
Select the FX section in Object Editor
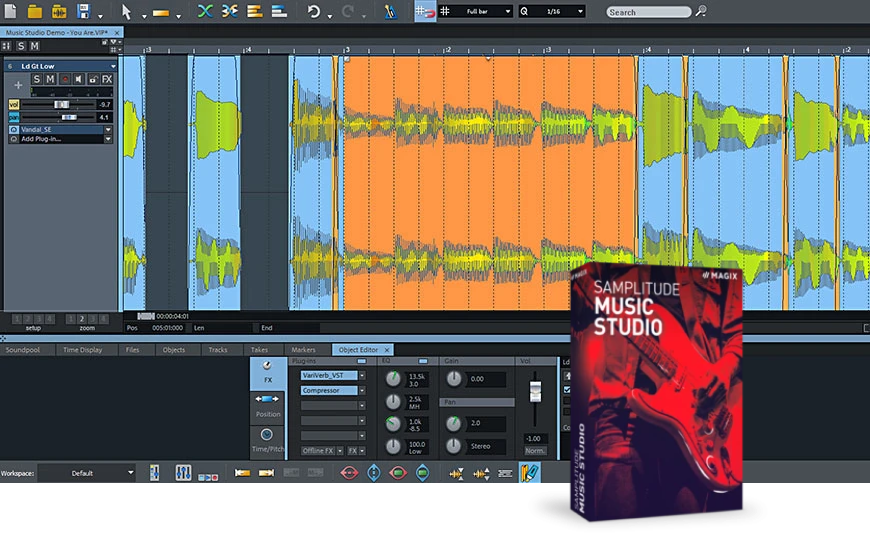(268, 373)
